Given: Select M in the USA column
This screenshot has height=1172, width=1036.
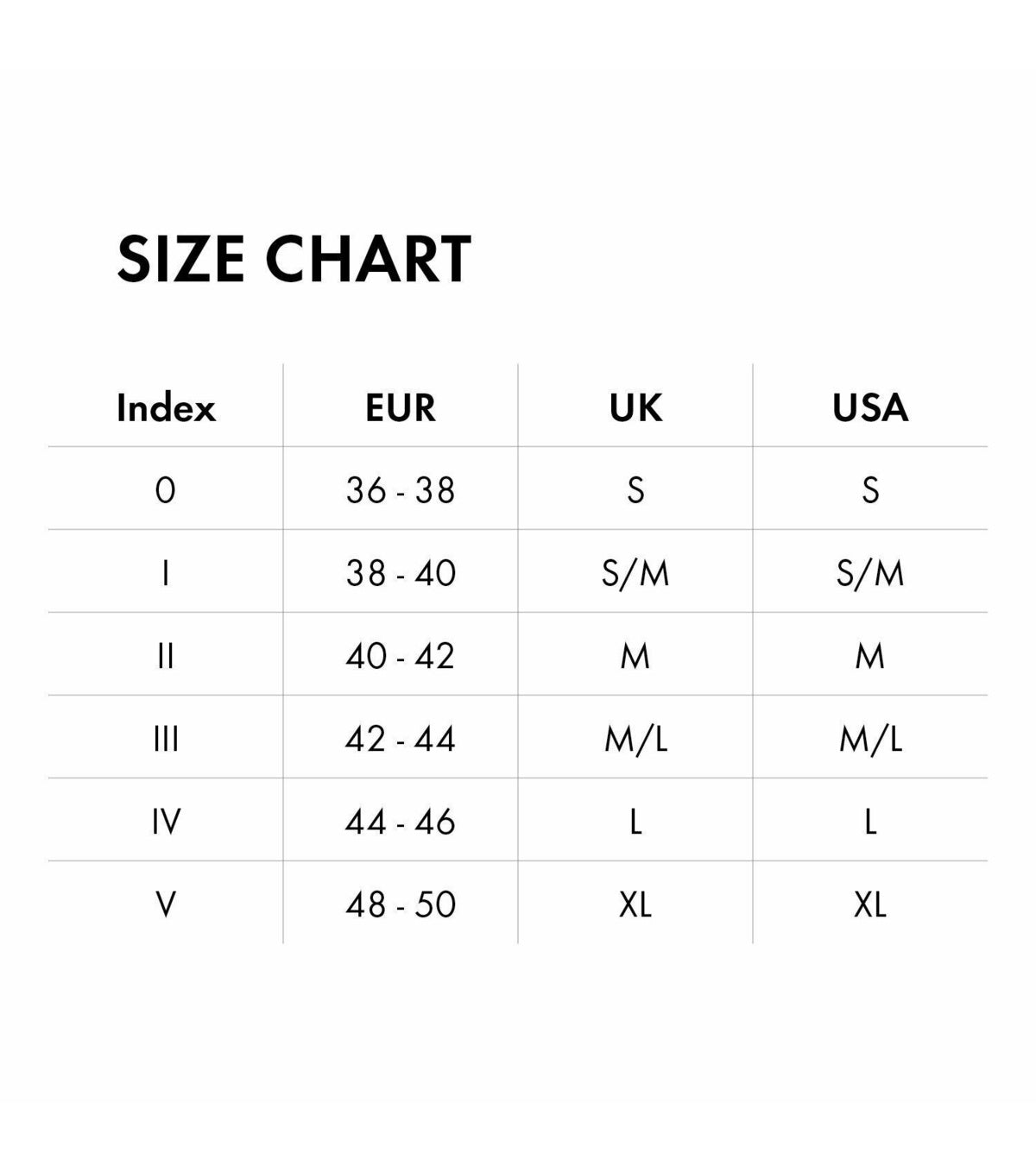Looking at the screenshot, I should (870, 656).
